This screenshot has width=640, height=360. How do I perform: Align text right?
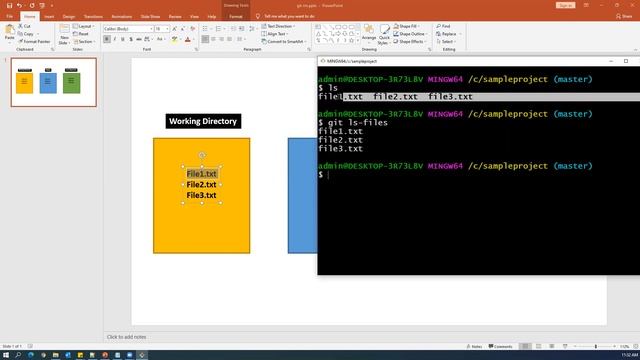click(x=222, y=39)
